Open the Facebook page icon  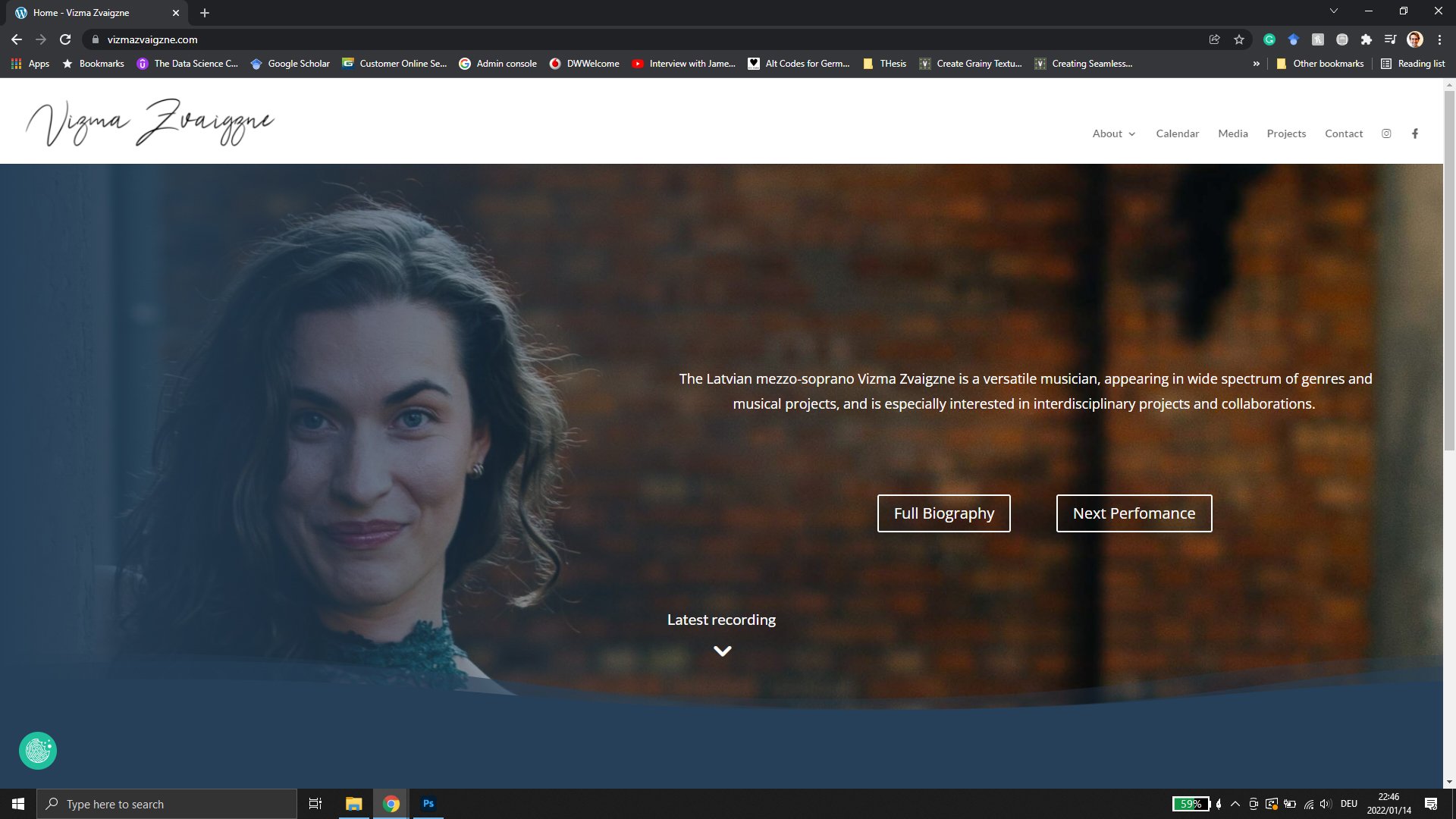[x=1414, y=133]
